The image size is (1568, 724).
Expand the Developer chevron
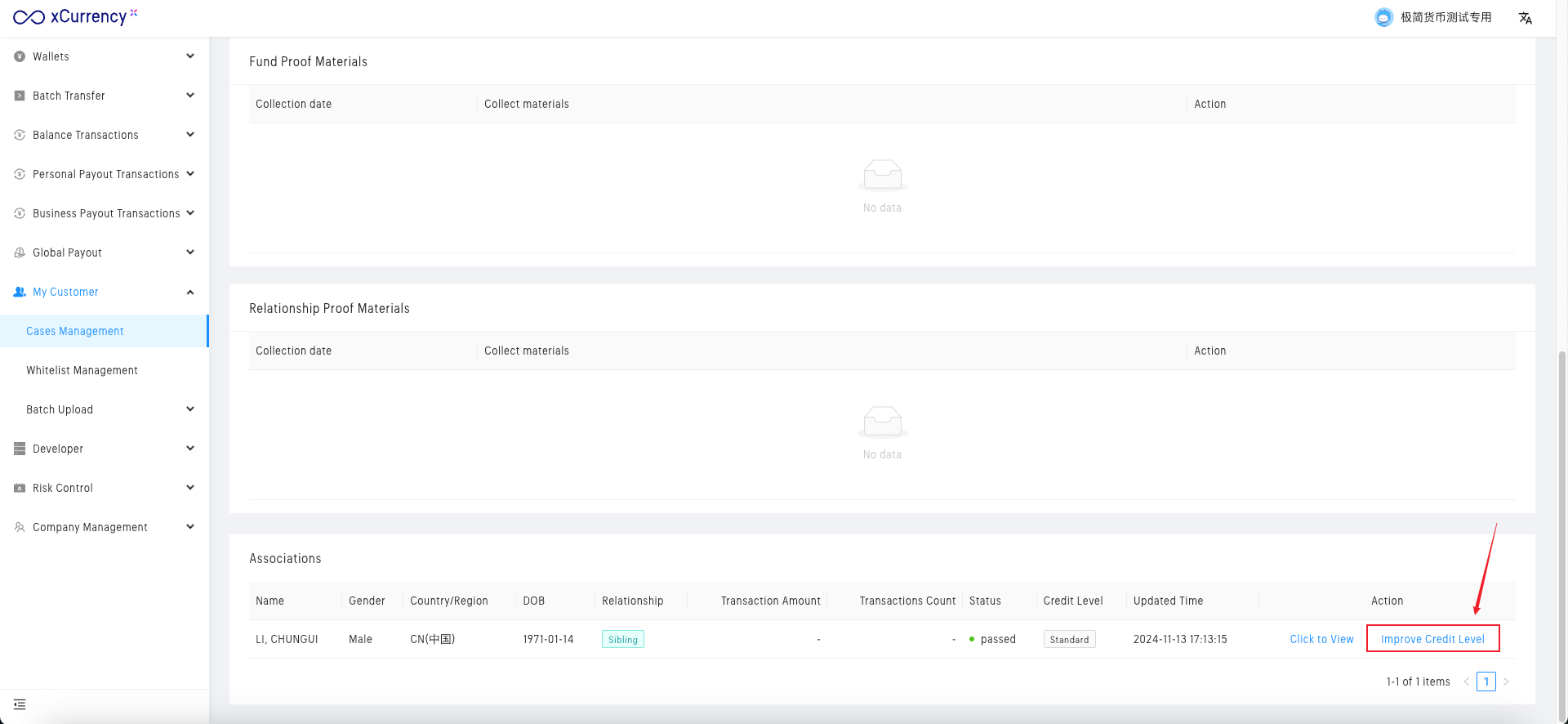[x=190, y=449]
